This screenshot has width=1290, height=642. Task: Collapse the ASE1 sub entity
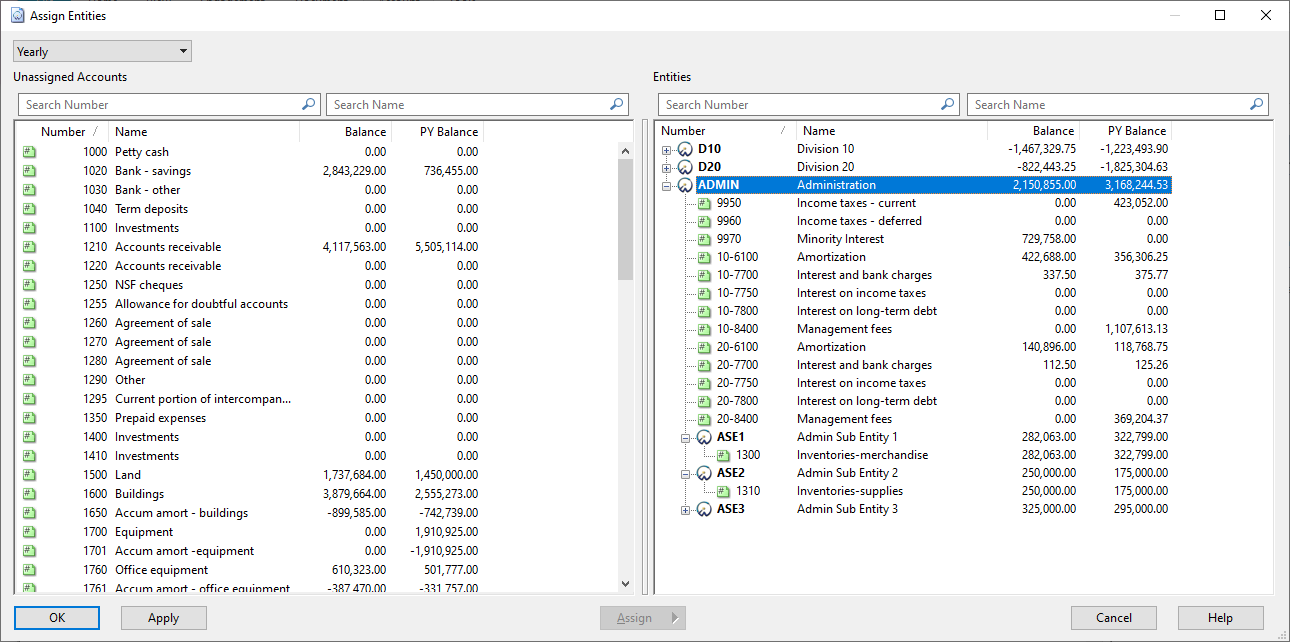[686, 437]
